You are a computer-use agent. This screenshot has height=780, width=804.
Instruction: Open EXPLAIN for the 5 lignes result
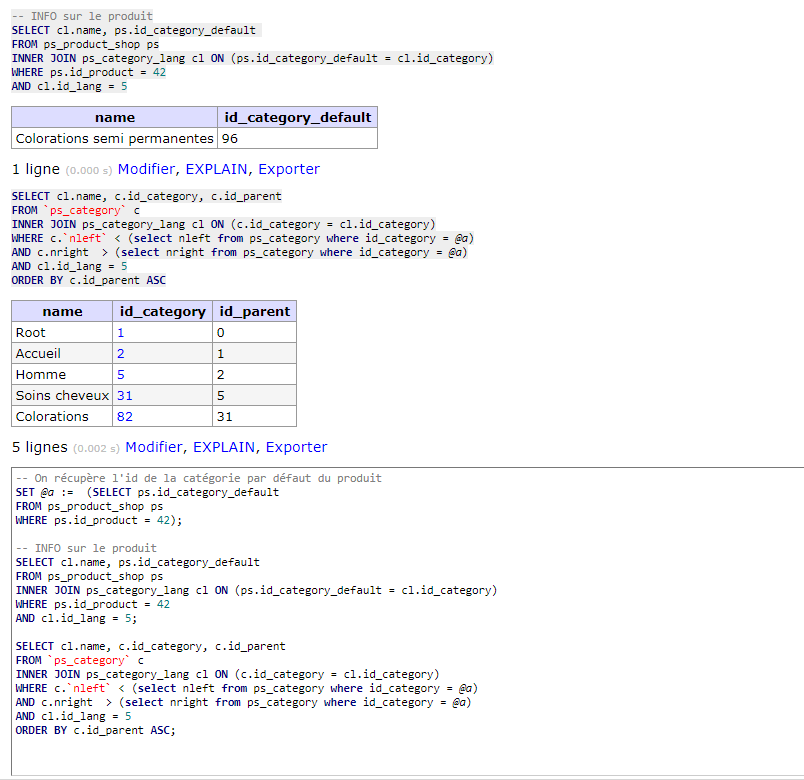(x=224, y=447)
